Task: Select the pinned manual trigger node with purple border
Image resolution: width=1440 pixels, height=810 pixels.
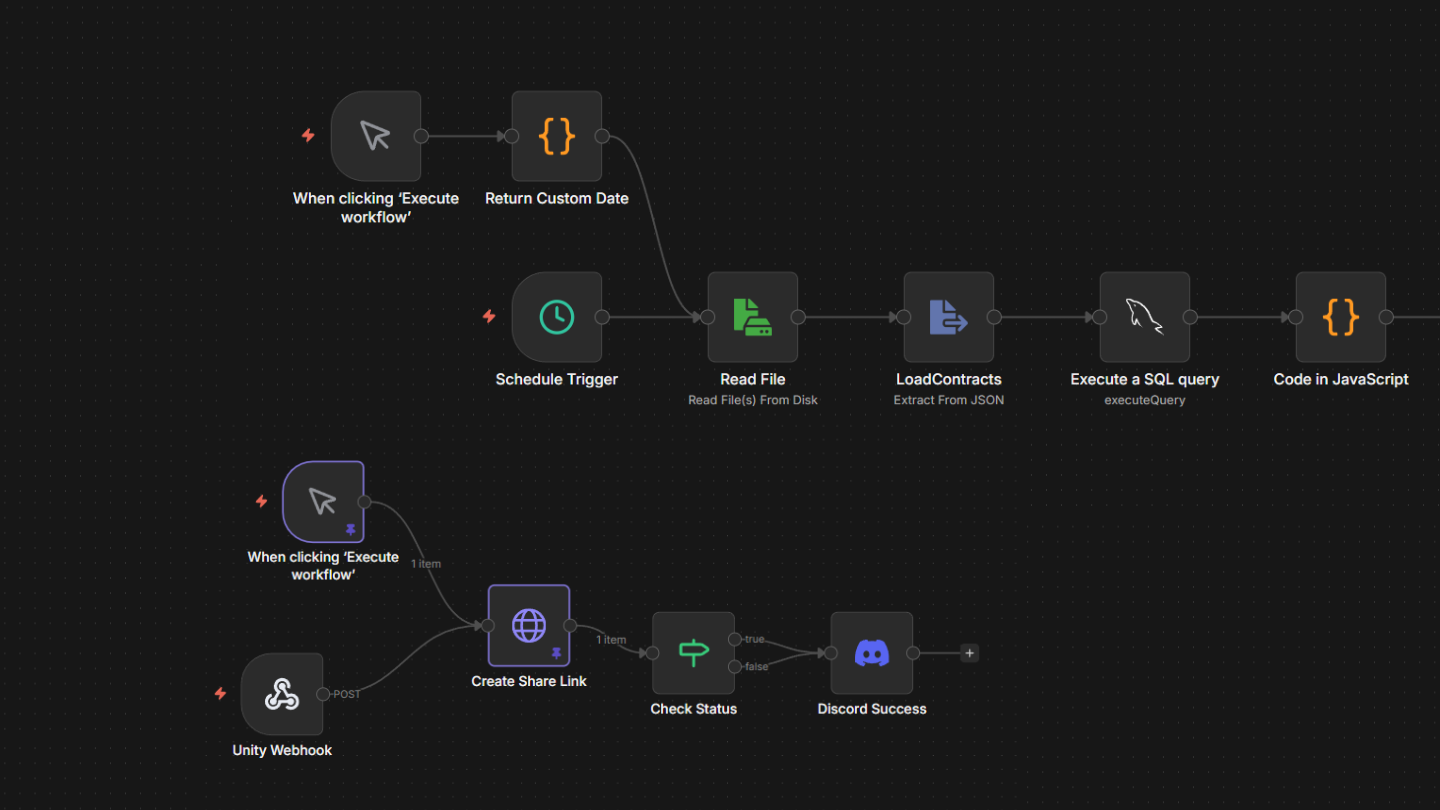Action: coord(323,501)
